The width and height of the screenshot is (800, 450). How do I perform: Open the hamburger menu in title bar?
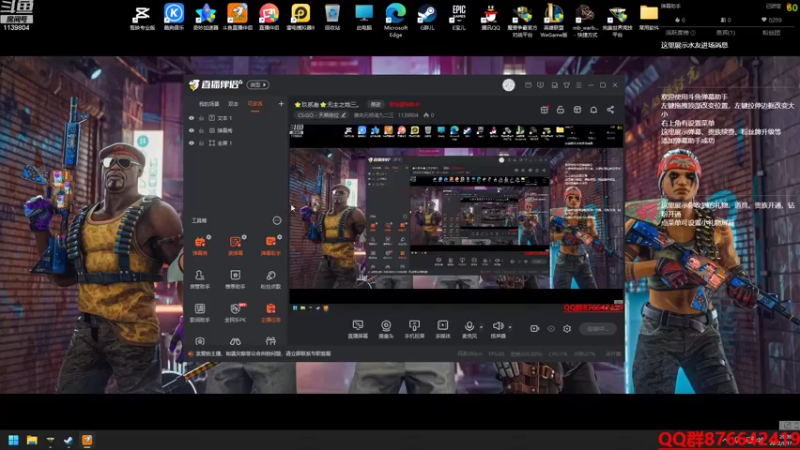pyautogui.click(x=579, y=85)
